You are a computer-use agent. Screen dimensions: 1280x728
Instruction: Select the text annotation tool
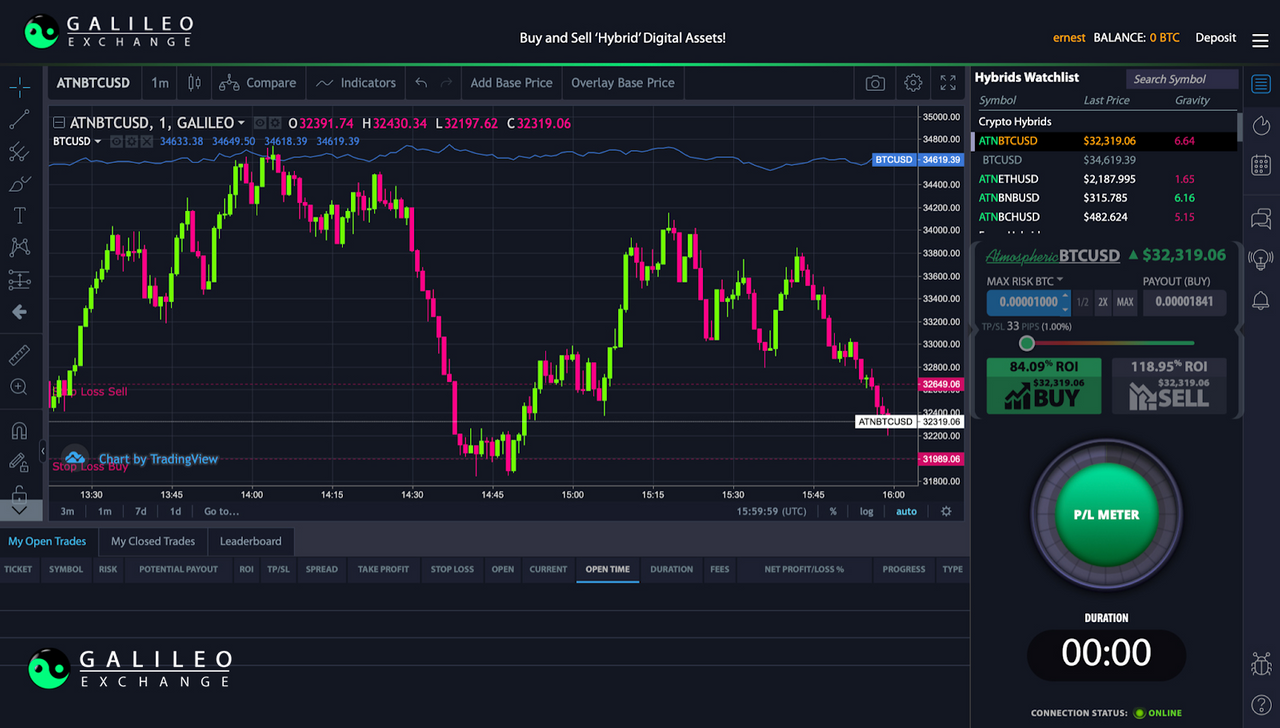(19, 215)
